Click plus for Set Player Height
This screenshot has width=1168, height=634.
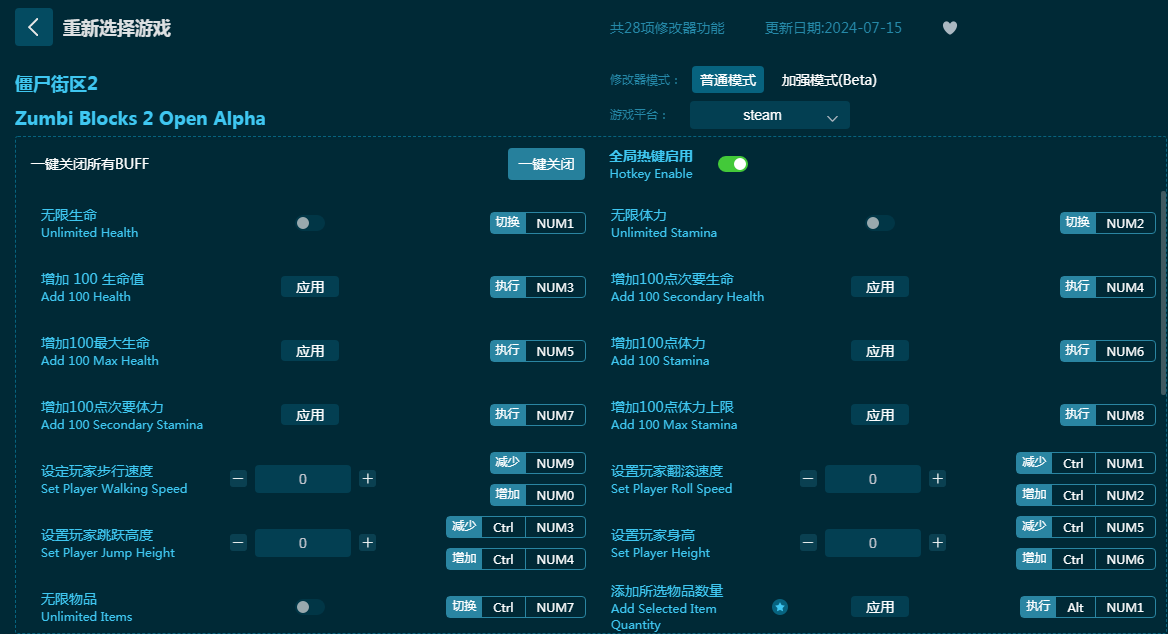click(938, 542)
